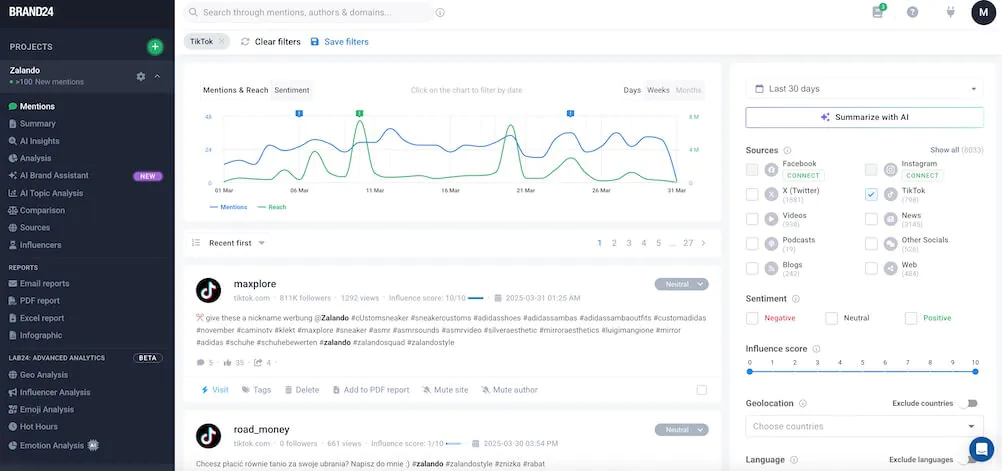Click Visit on maxplore mention
Viewport: 1002px width, 471px height.
click(x=215, y=390)
